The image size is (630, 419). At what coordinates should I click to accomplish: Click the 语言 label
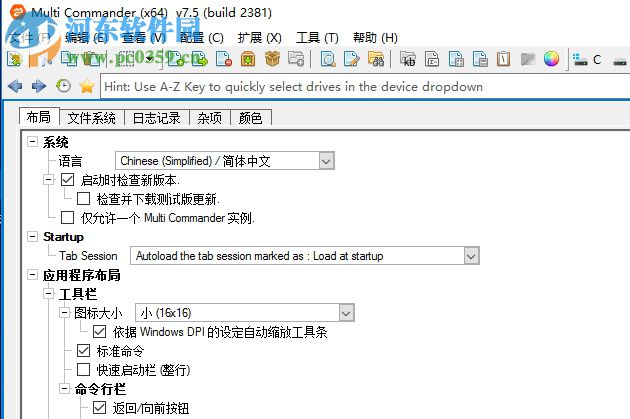pos(70,161)
